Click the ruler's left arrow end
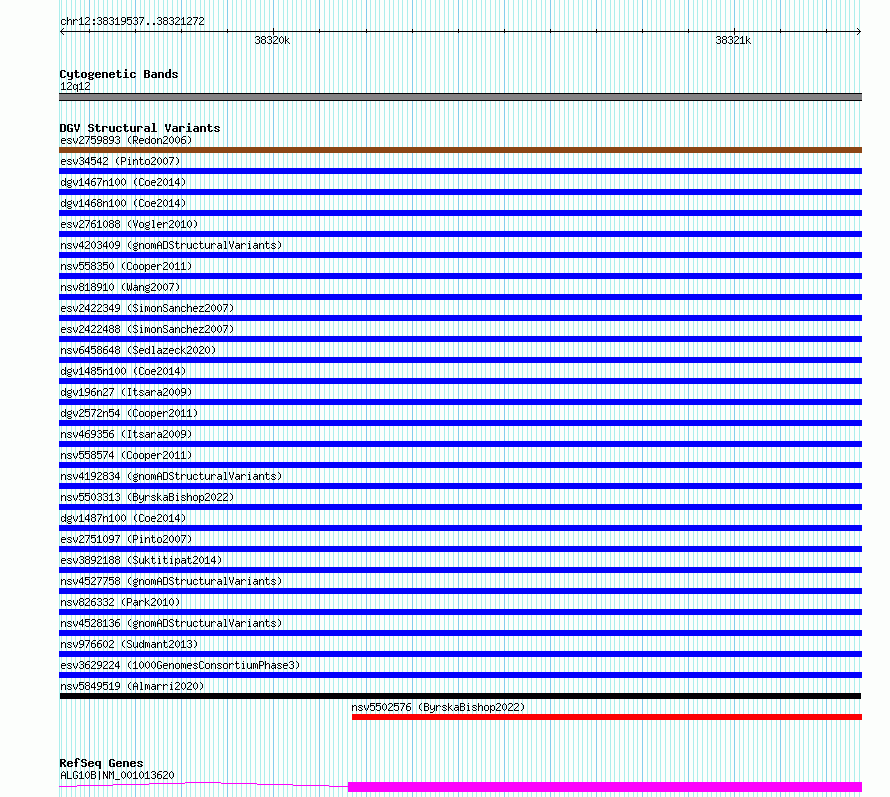This screenshot has width=890, height=797. (x=62, y=32)
